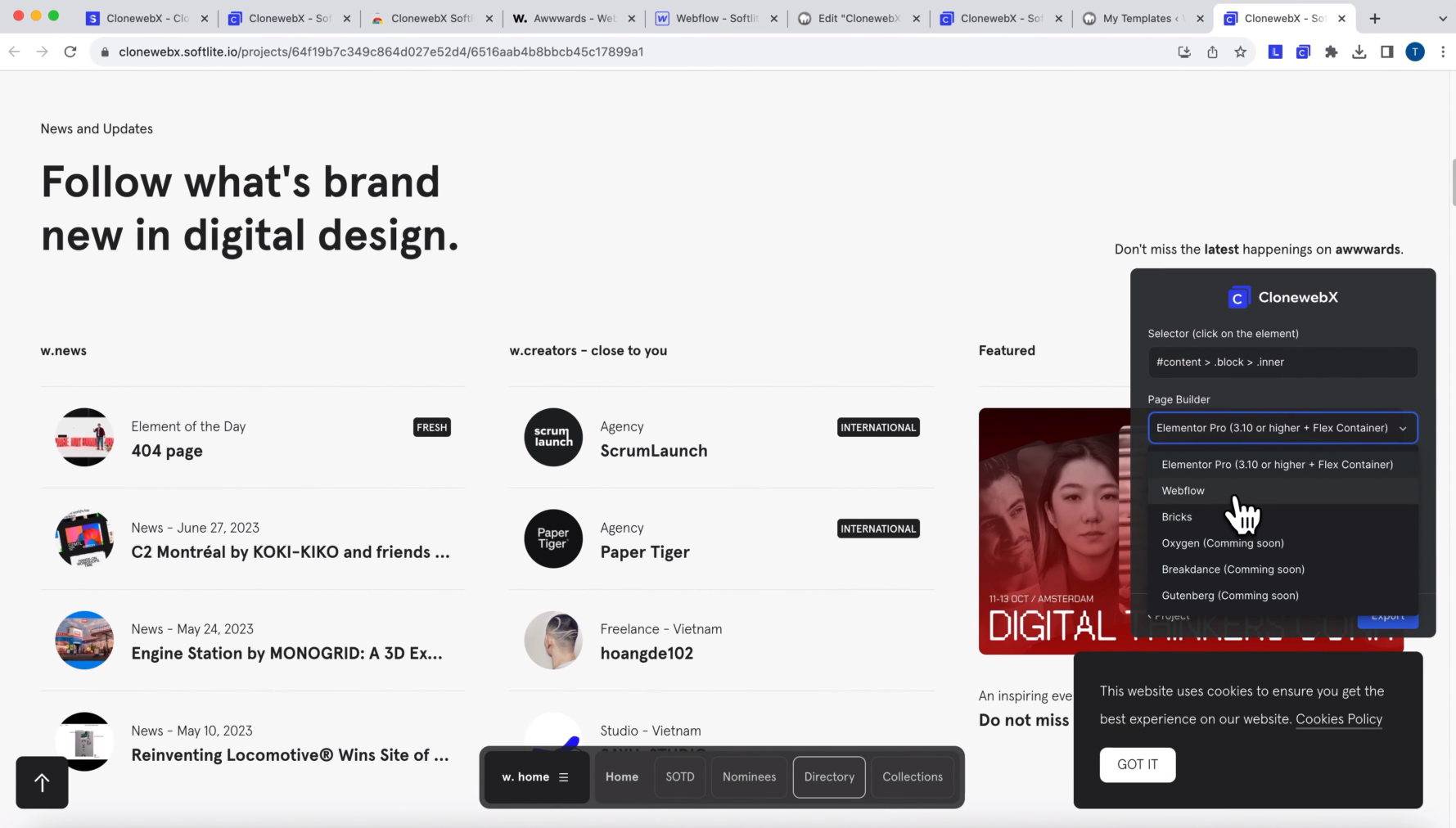Open the C2 Montréal news thumbnail
This screenshot has height=828, width=1456.
point(84,538)
